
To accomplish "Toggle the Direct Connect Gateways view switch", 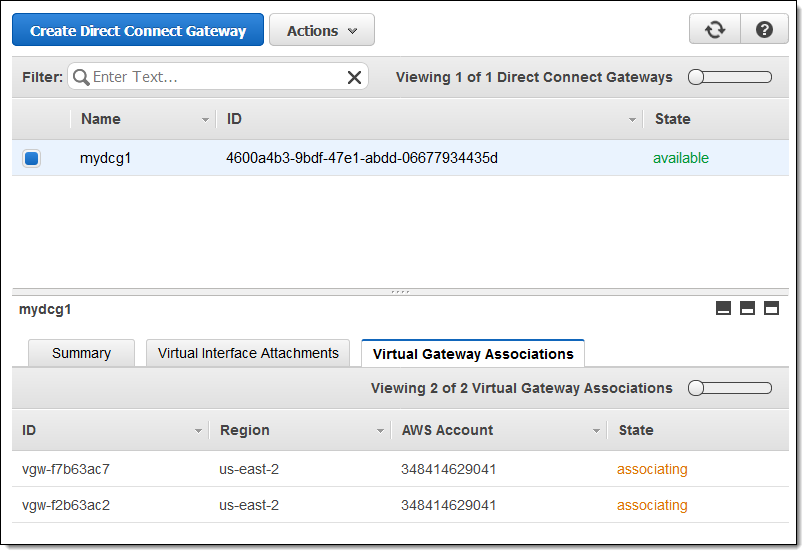I will [x=730, y=77].
